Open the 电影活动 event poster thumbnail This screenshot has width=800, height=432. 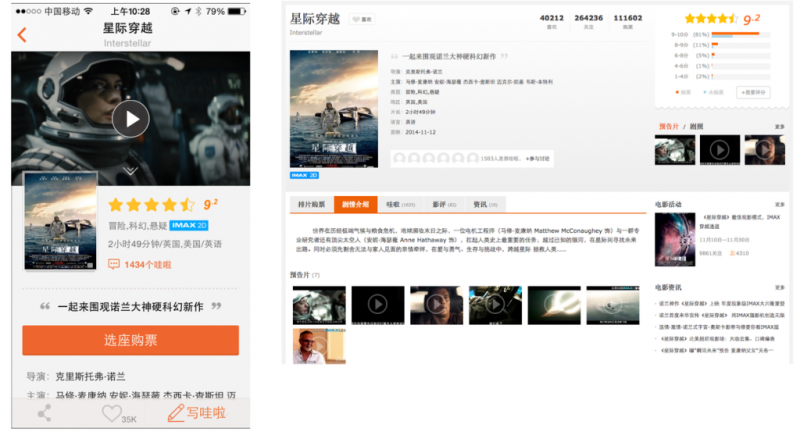(x=674, y=239)
